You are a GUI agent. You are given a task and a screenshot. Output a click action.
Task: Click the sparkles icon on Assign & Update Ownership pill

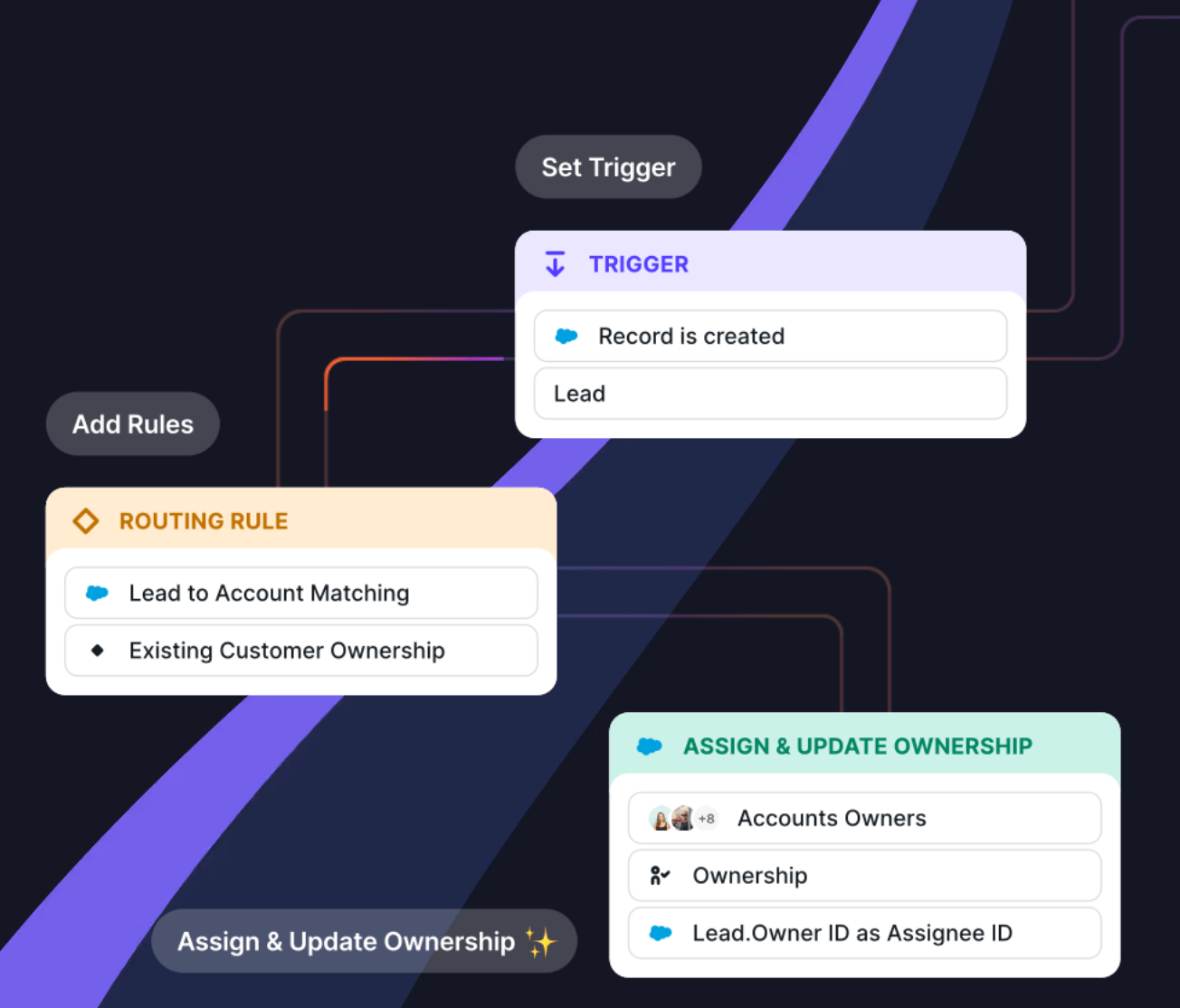tap(541, 942)
